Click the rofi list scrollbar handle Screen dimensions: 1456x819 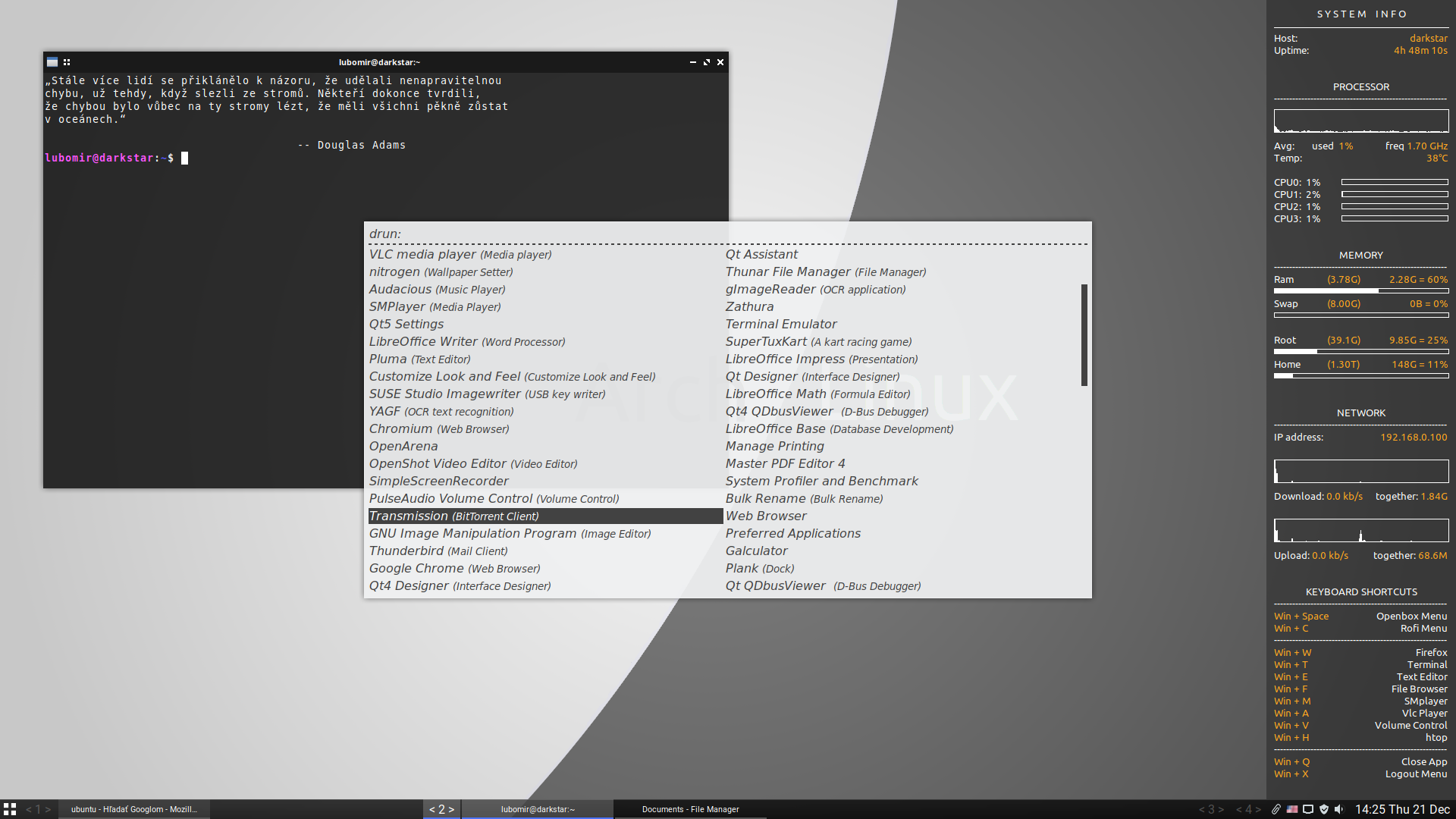(x=1084, y=335)
